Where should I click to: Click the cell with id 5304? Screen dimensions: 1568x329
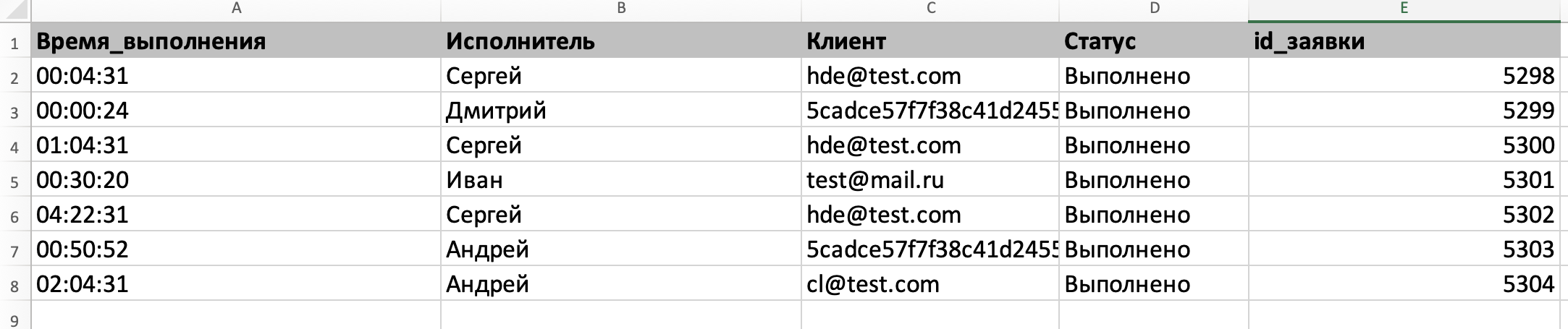(1404, 284)
